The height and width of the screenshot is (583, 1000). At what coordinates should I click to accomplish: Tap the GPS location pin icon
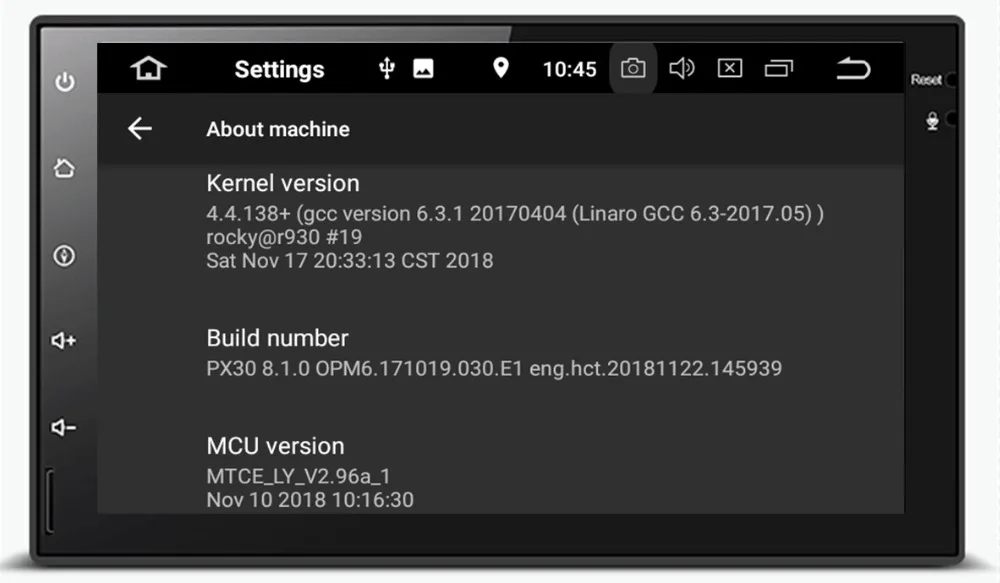click(501, 68)
